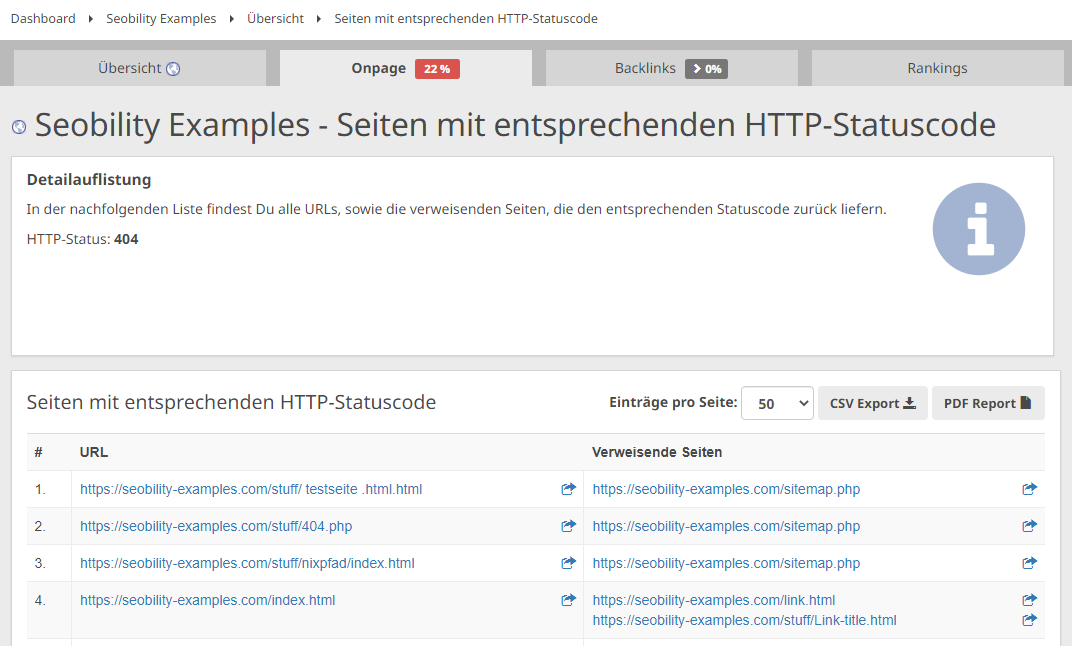Viewport: 1072px width, 646px height.
Task: Open external icon for sitemap.php in row 2
Action: 1030,526
